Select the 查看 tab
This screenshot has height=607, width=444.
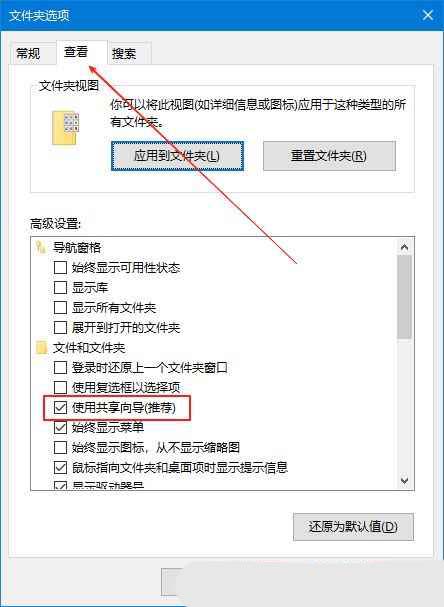click(x=76, y=51)
